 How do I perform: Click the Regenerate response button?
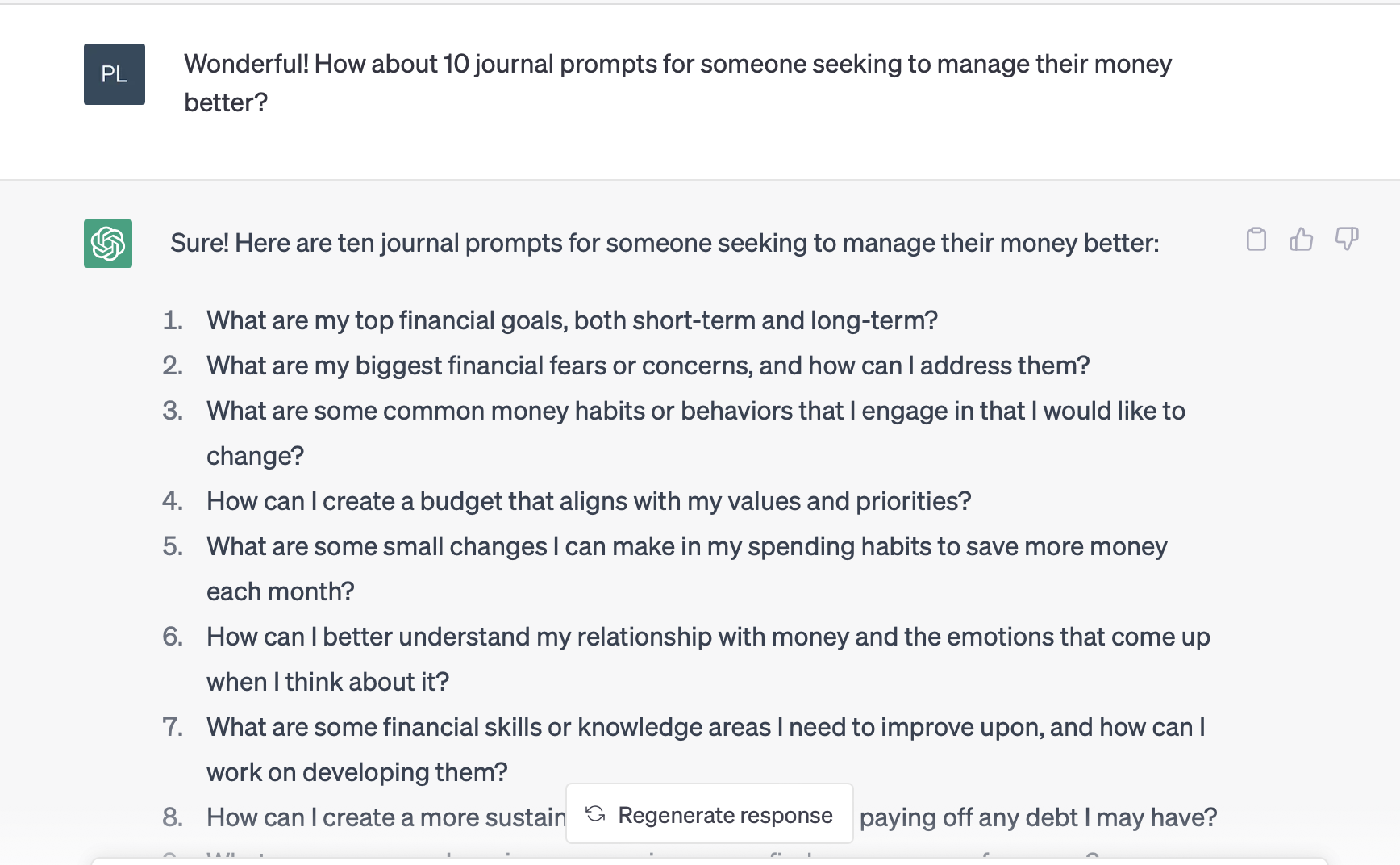[710, 814]
